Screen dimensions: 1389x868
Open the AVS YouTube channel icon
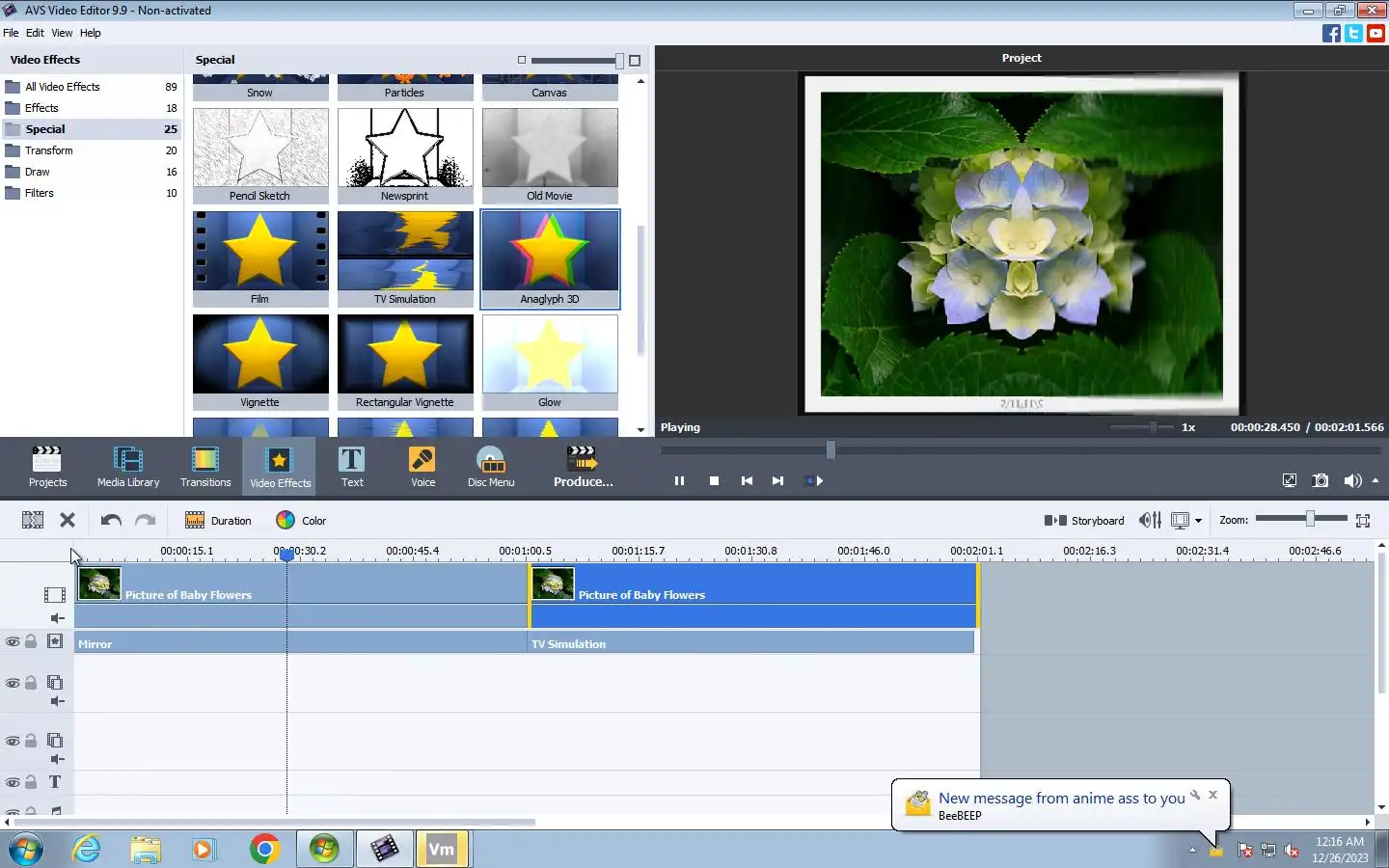point(1376,33)
